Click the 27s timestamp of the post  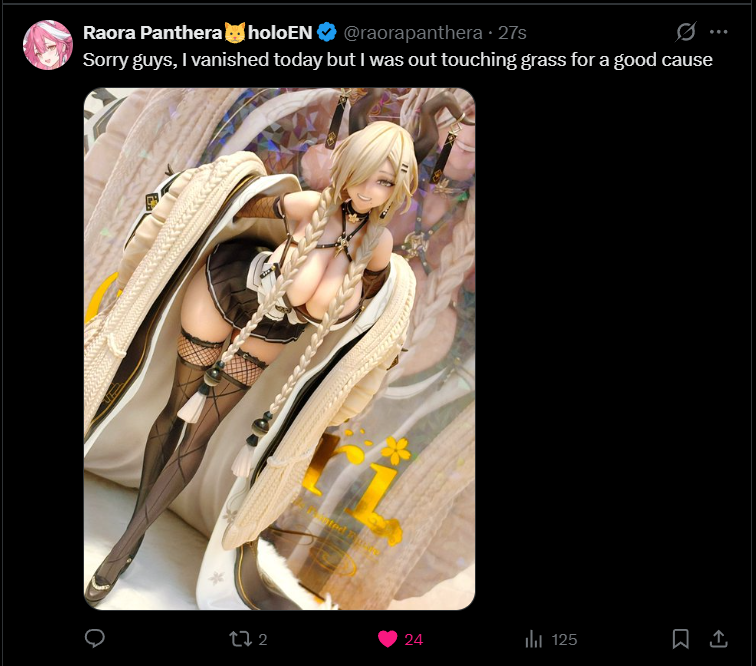[x=512, y=33]
